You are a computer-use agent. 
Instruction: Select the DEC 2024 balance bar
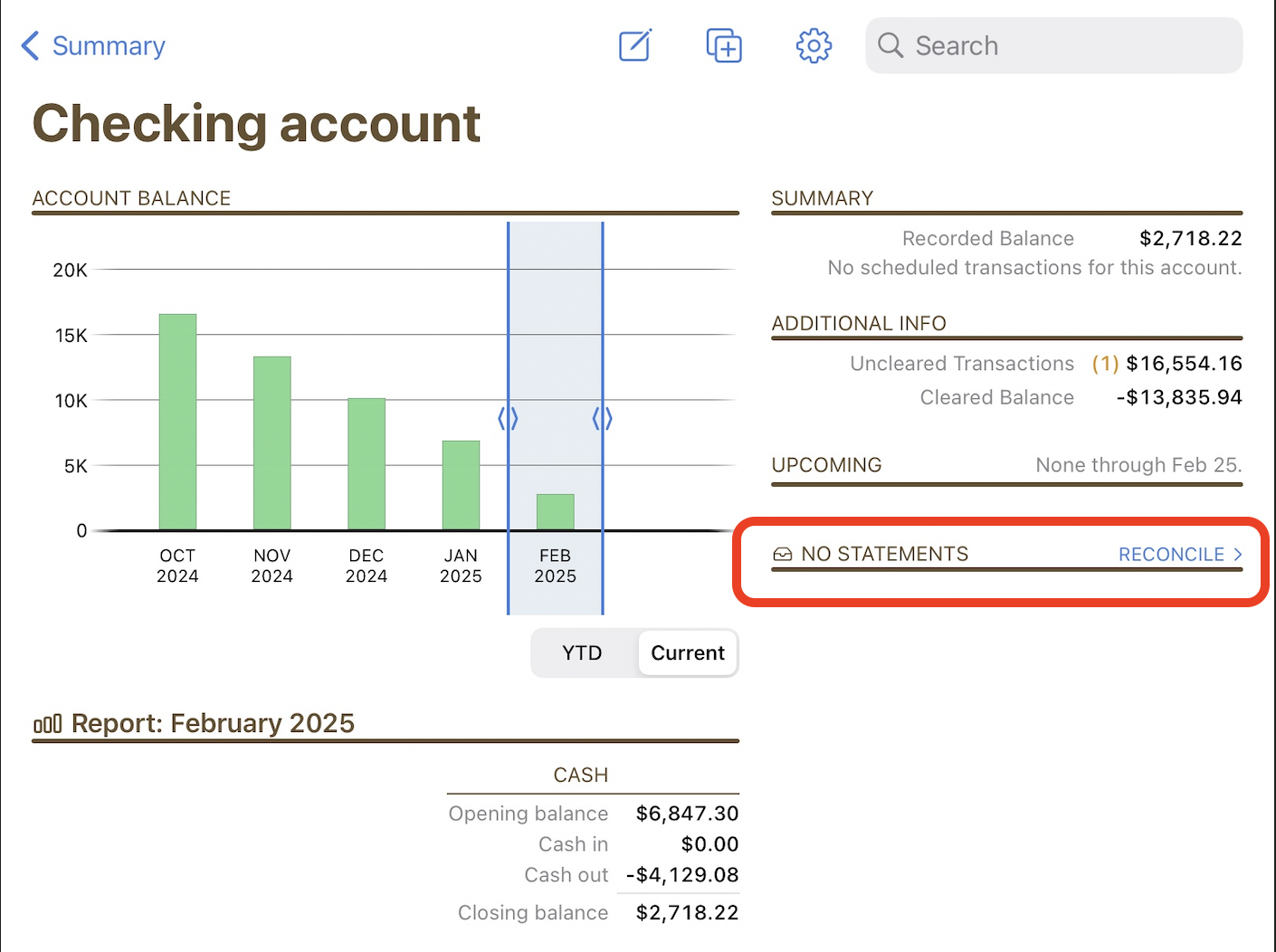pos(367,463)
